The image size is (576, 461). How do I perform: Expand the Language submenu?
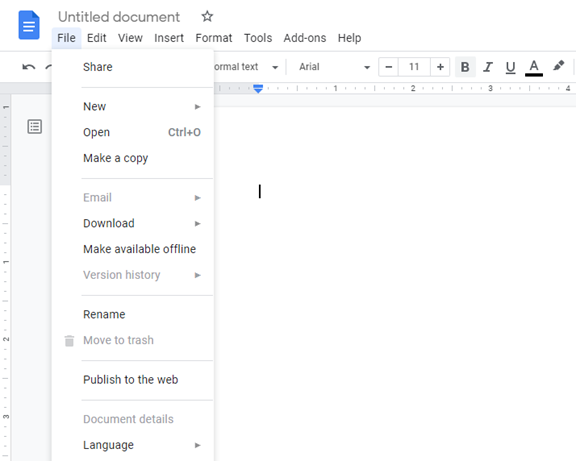(133, 445)
